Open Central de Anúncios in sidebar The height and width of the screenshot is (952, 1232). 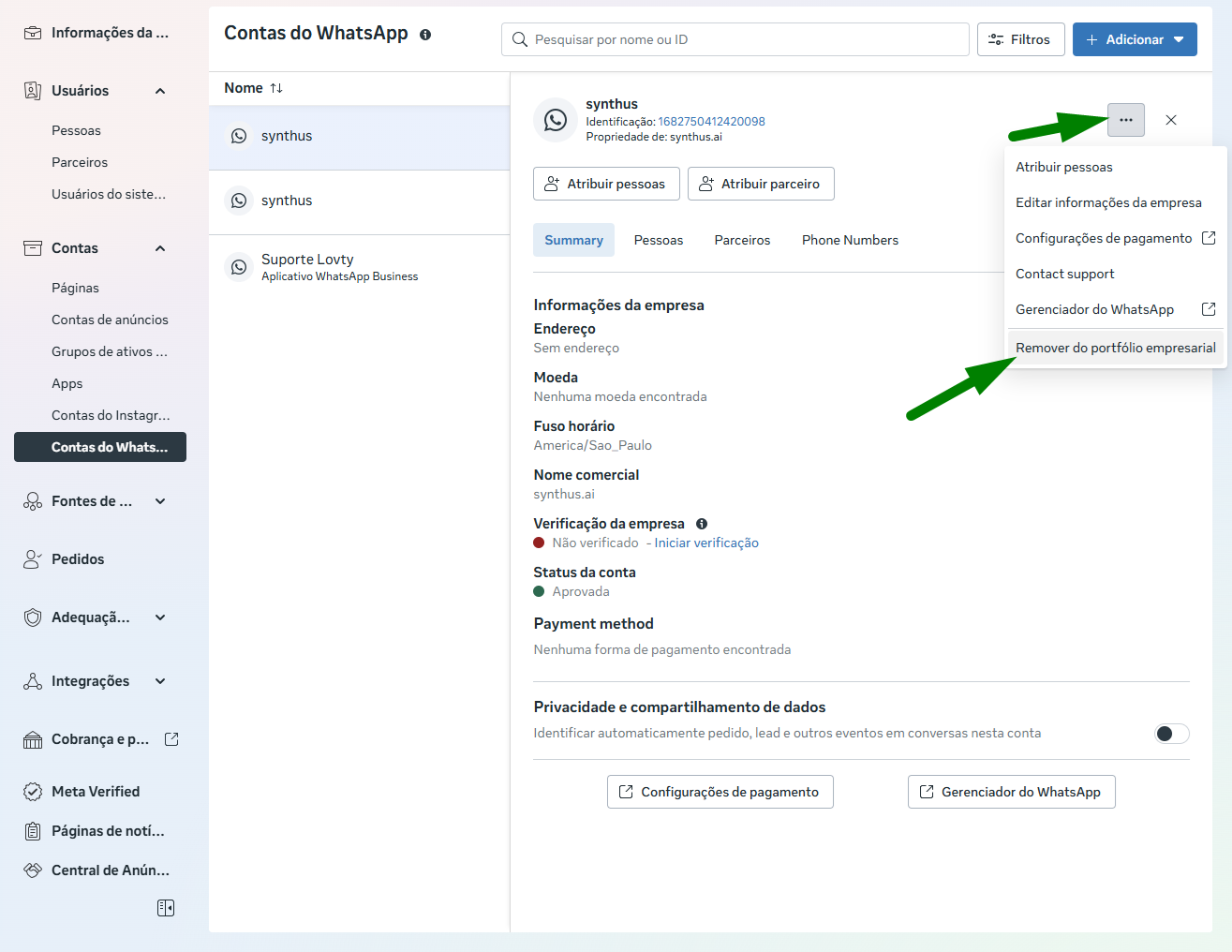pyautogui.click(x=110, y=870)
